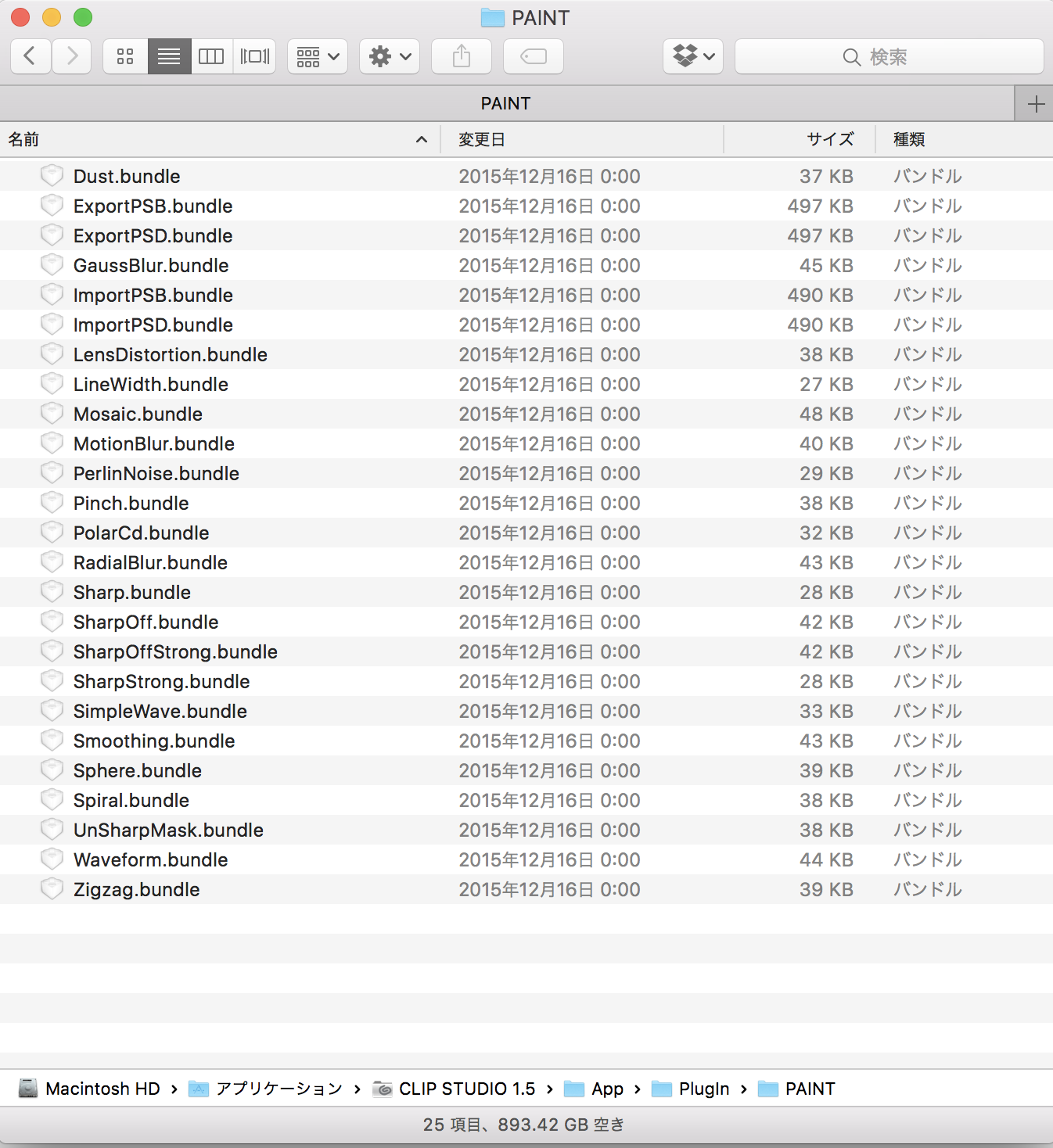Go back to the previous folder
The width and height of the screenshot is (1053, 1148).
coord(31,56)
